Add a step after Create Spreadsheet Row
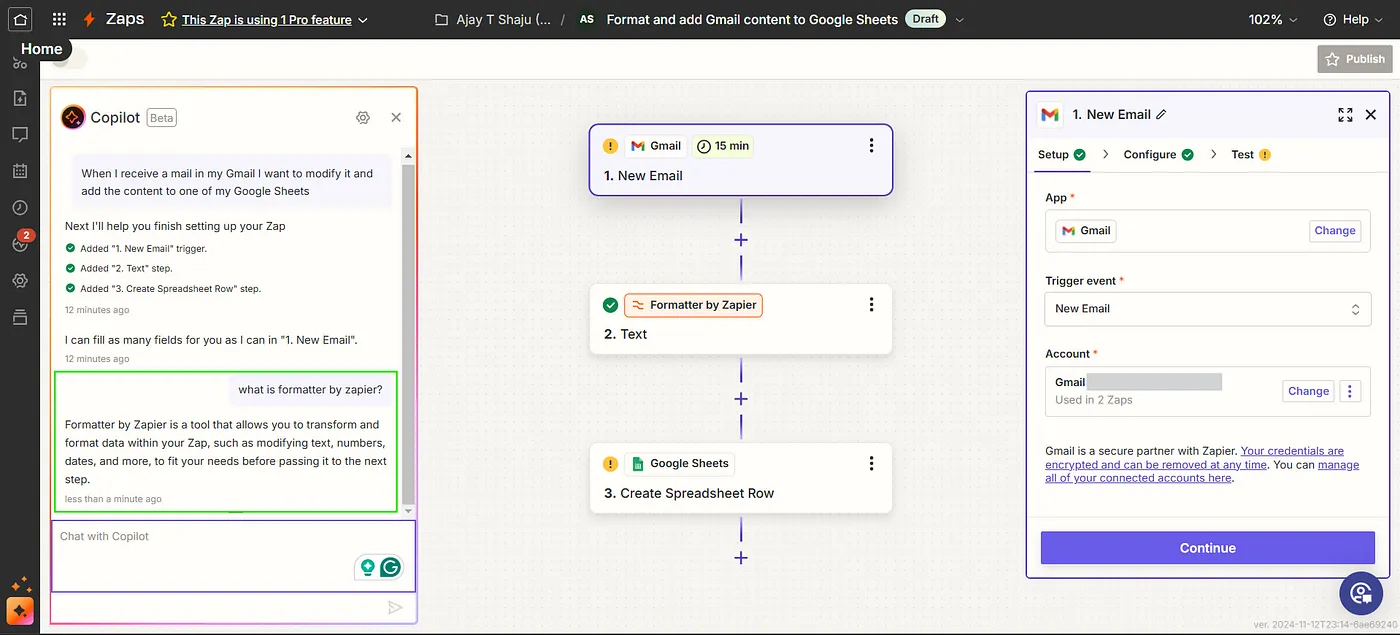 [x=741, y=558]
